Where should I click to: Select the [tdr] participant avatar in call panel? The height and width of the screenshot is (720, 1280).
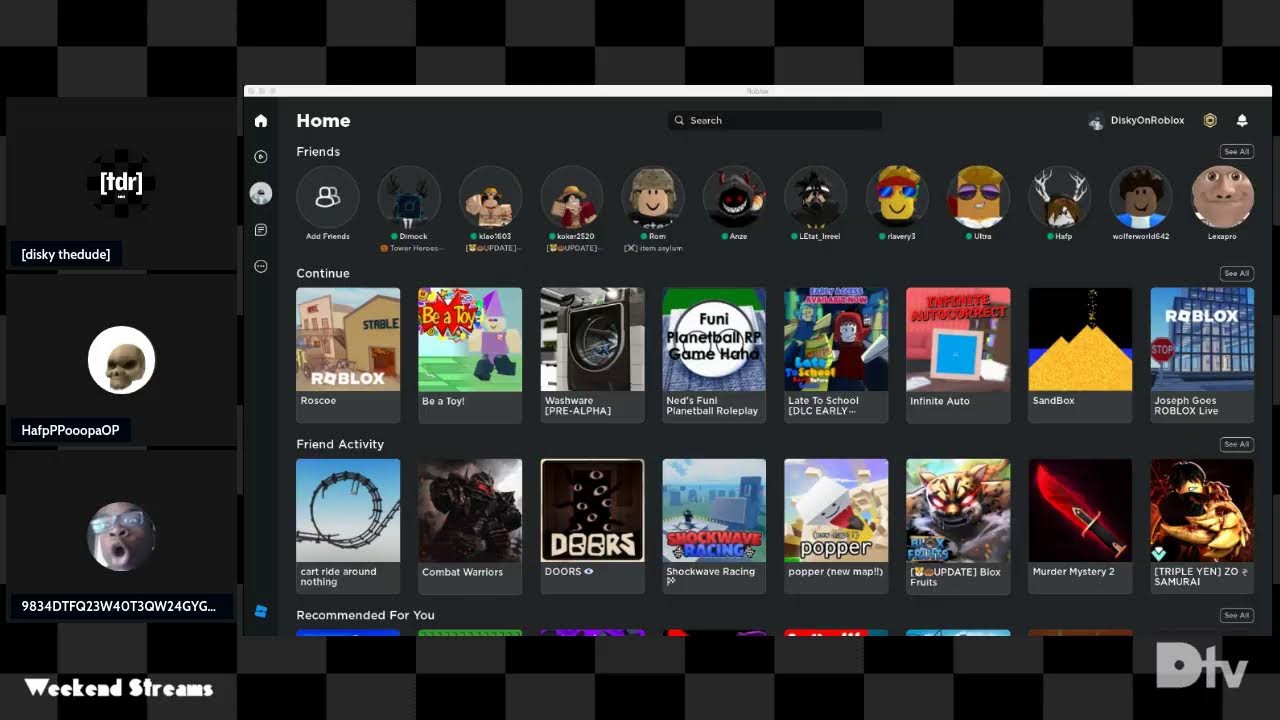[121, 183]
